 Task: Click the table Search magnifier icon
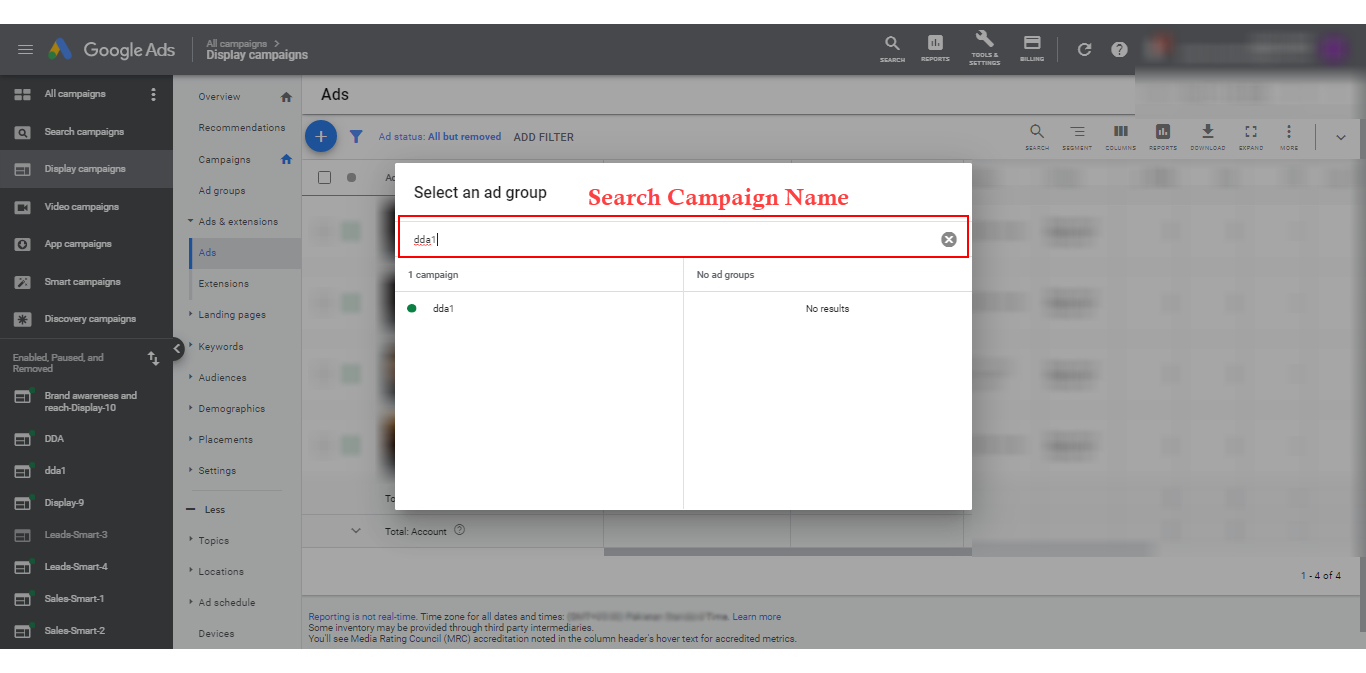1037,137
